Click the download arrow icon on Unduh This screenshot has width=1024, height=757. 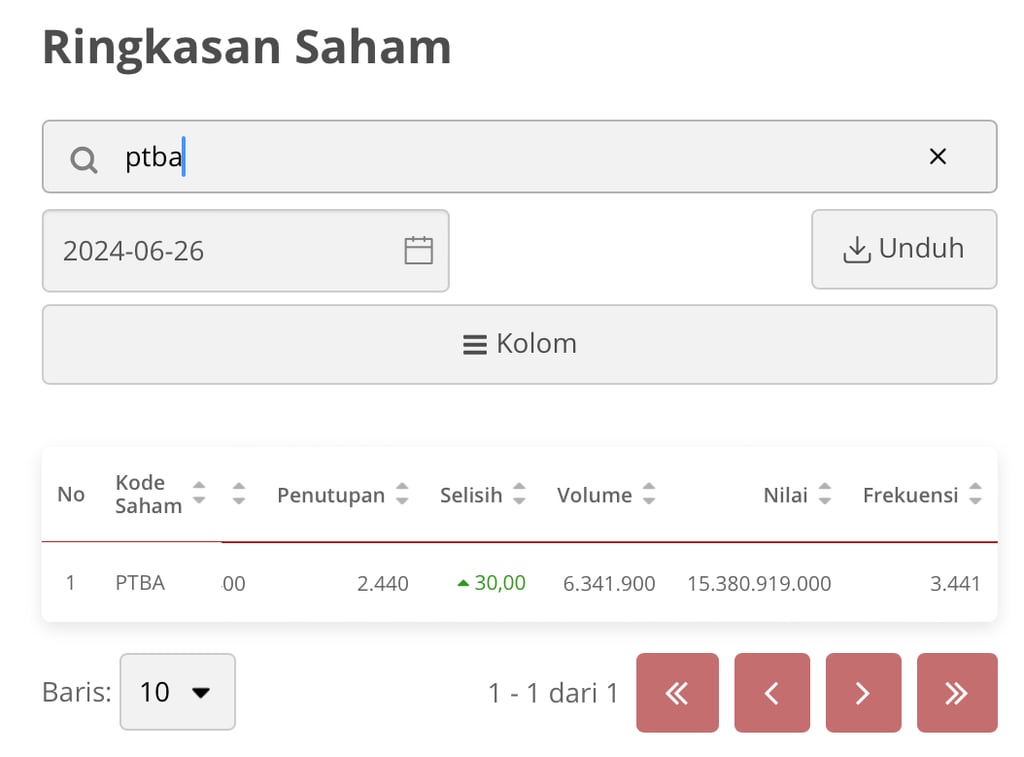(858, 250)
